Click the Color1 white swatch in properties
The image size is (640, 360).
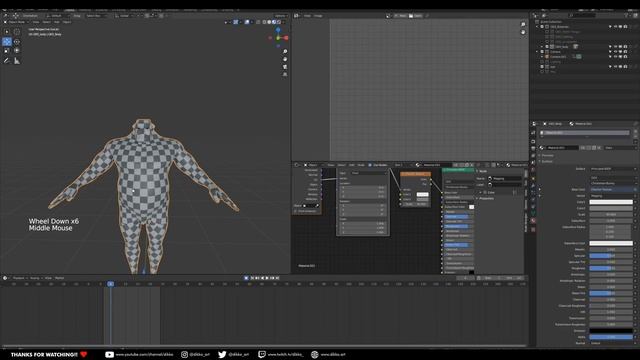(x=611, y=202)
